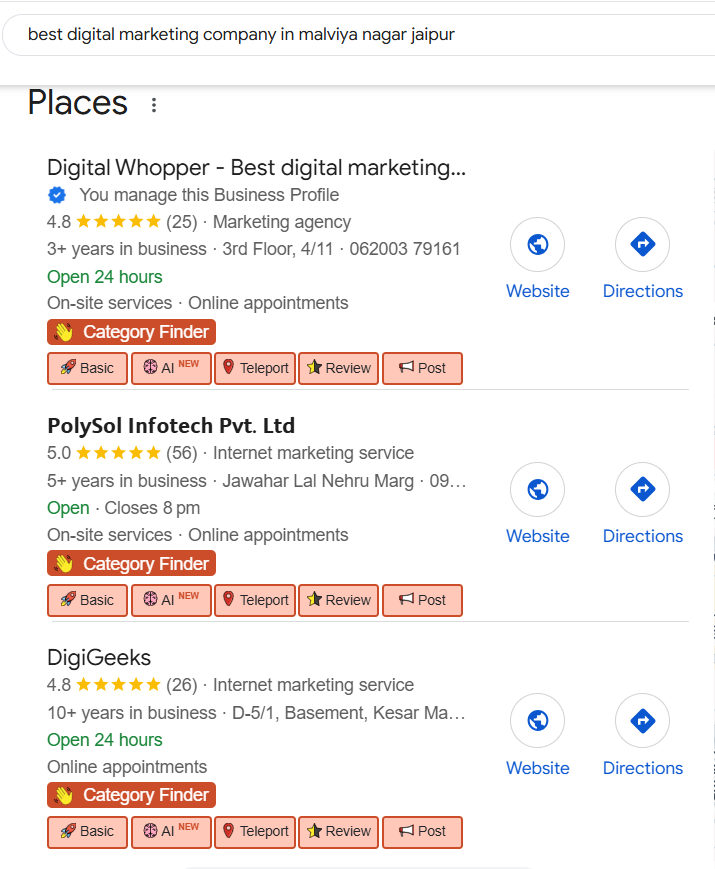Open the Digital Whopper business listing title
715x869 pixels.
256,167
